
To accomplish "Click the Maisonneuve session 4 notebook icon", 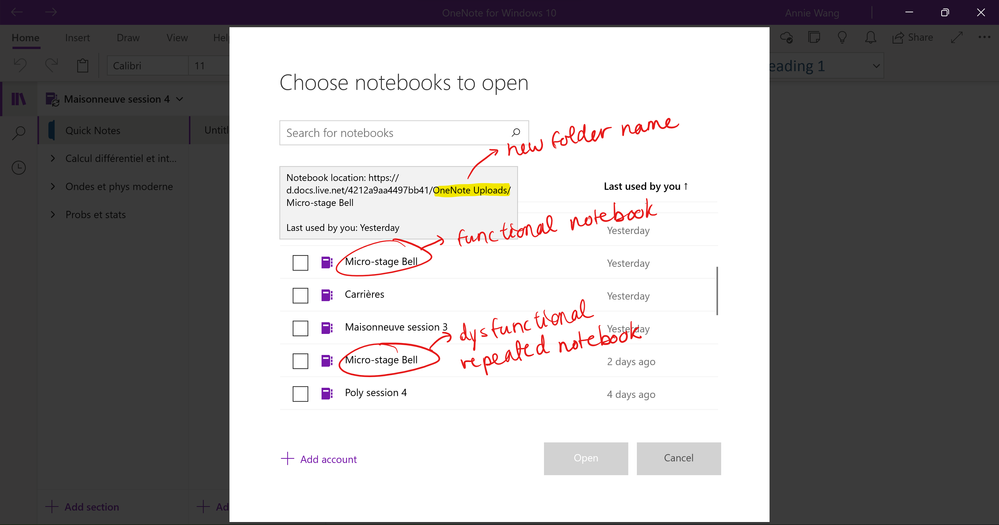I will [52, 99].
